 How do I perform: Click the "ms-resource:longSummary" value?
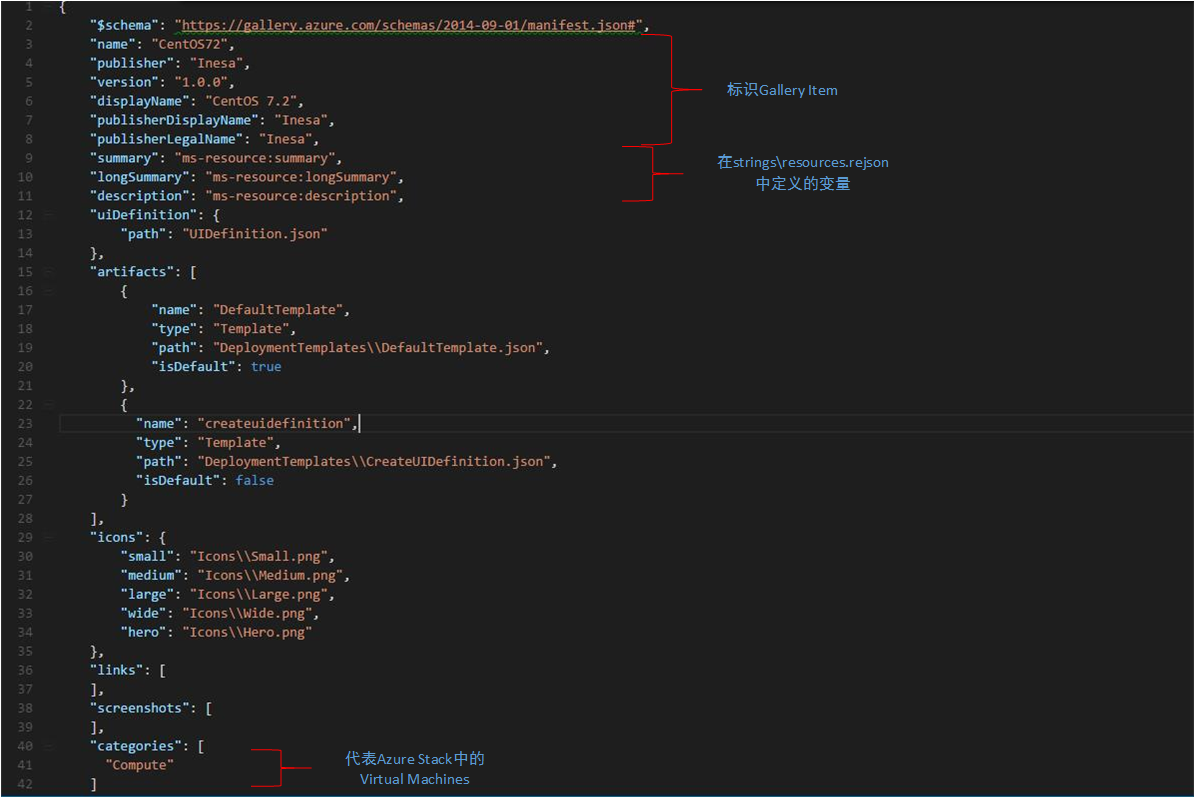pyautogui.click(x=301, y=177)
